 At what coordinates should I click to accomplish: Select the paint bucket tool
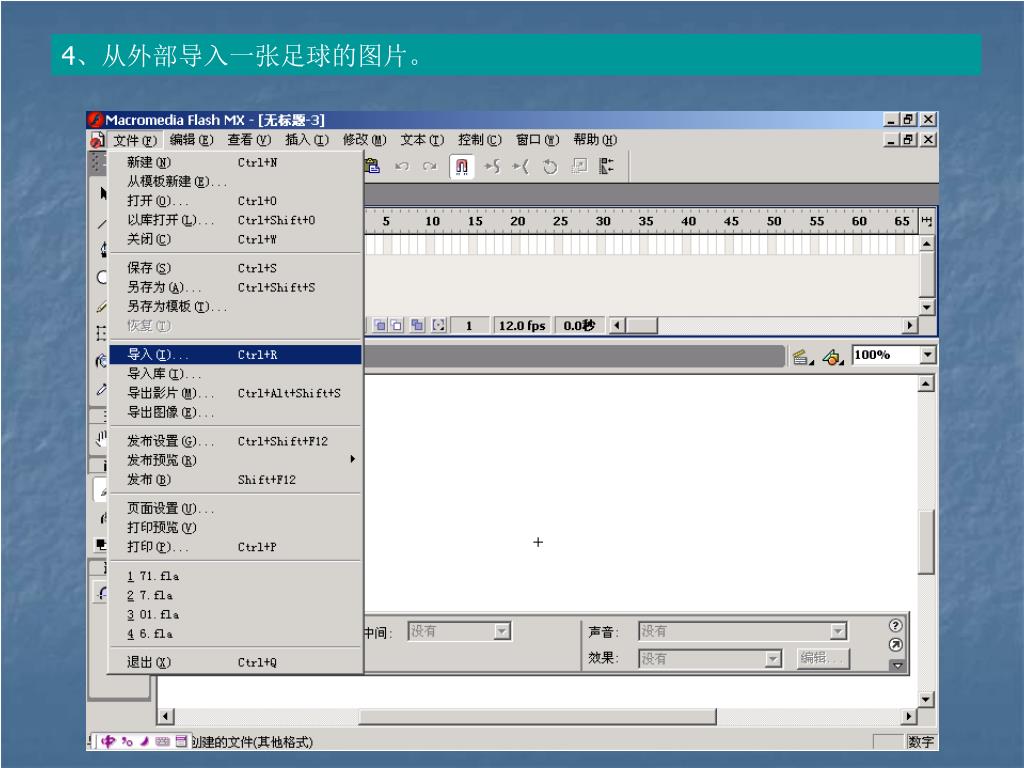point(101,360)
